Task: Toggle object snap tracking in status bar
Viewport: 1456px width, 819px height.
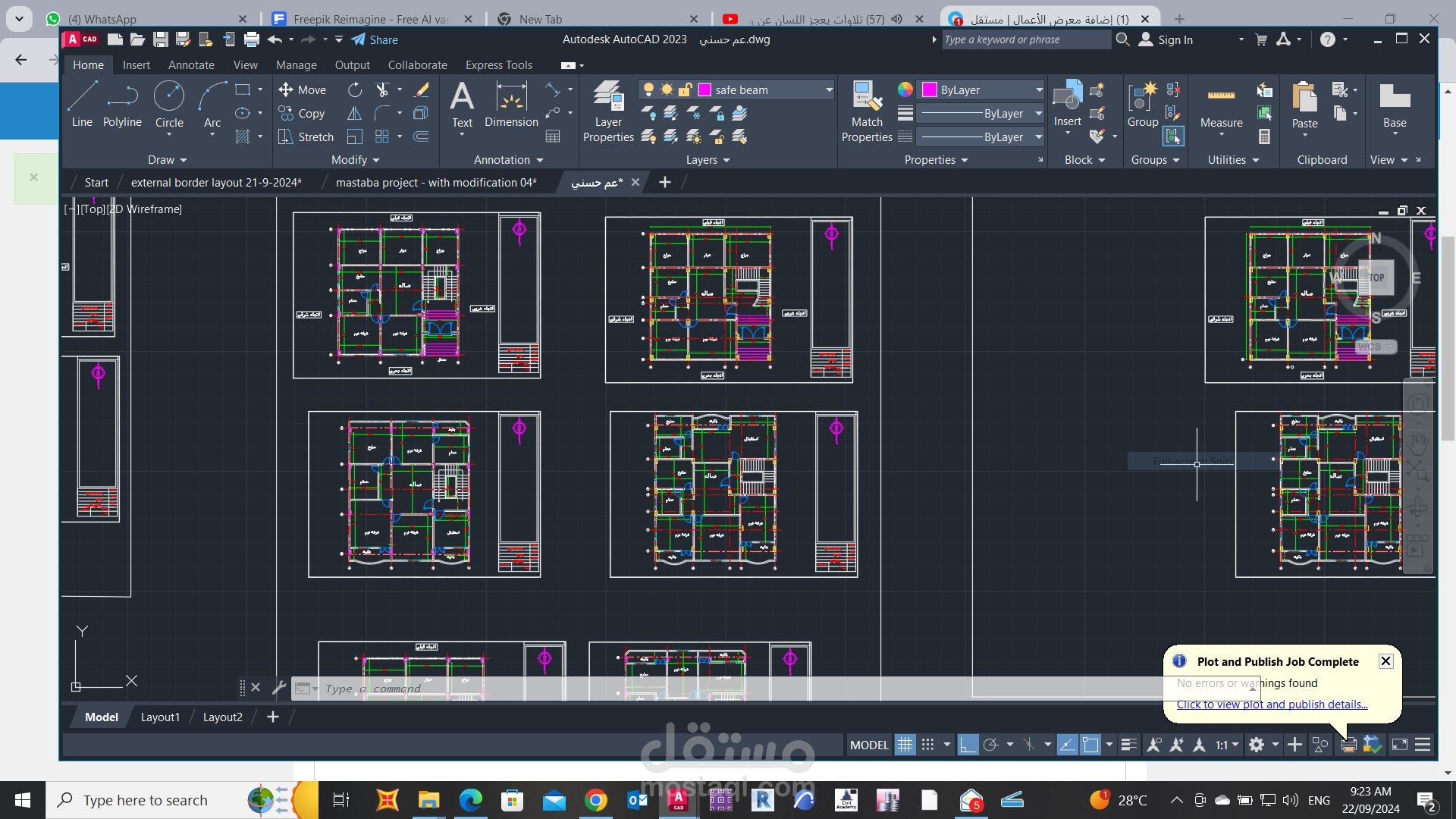Action: pyautogui.click(x=1067, y=745)
